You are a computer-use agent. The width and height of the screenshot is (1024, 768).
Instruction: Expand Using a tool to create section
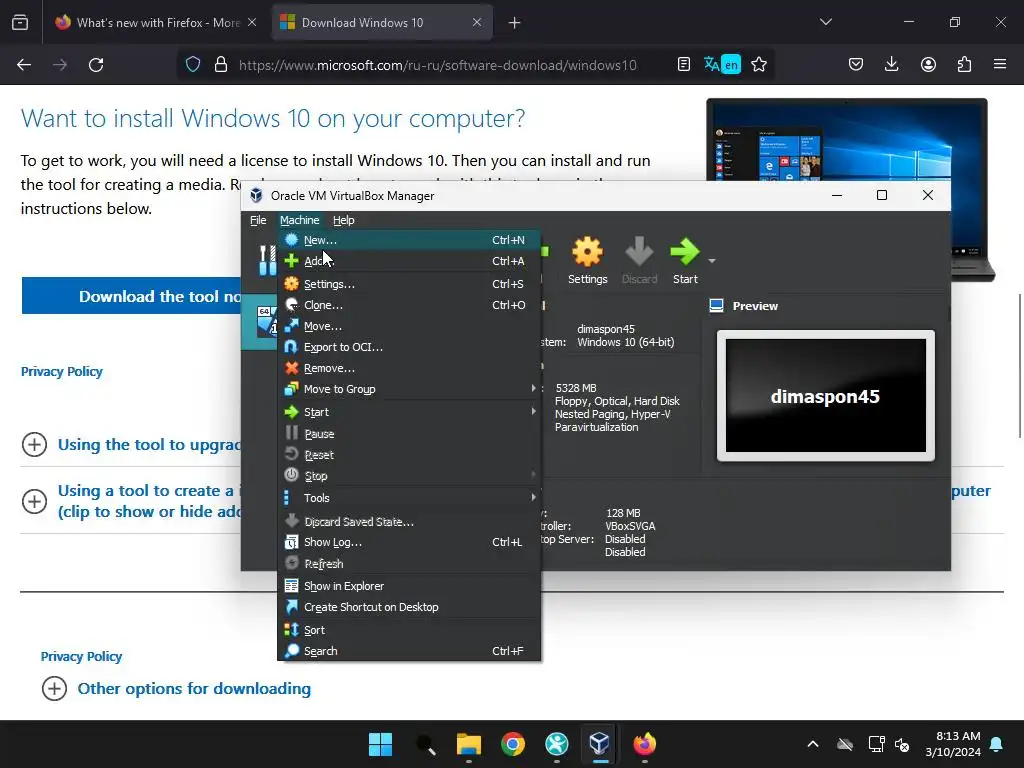pyautogui.click(x=35, y=502)
